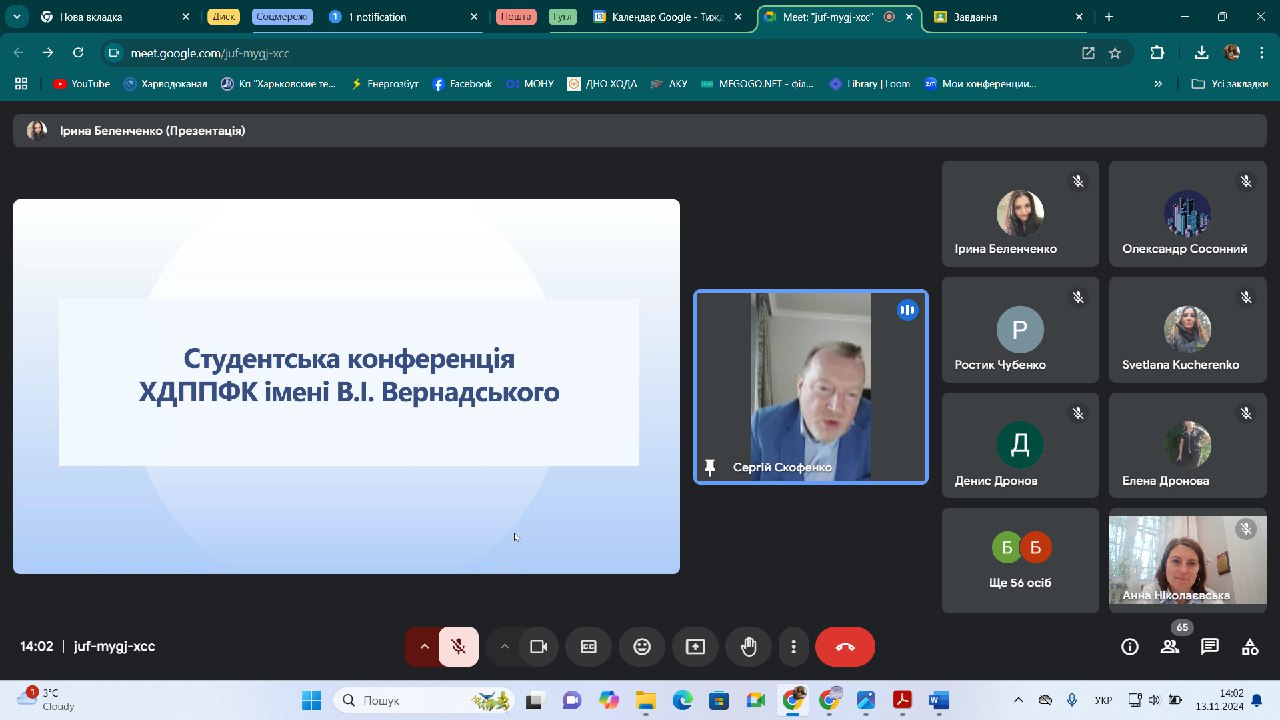Click the muted mic icon on Денис Дронов's tile

point(1078,413)
